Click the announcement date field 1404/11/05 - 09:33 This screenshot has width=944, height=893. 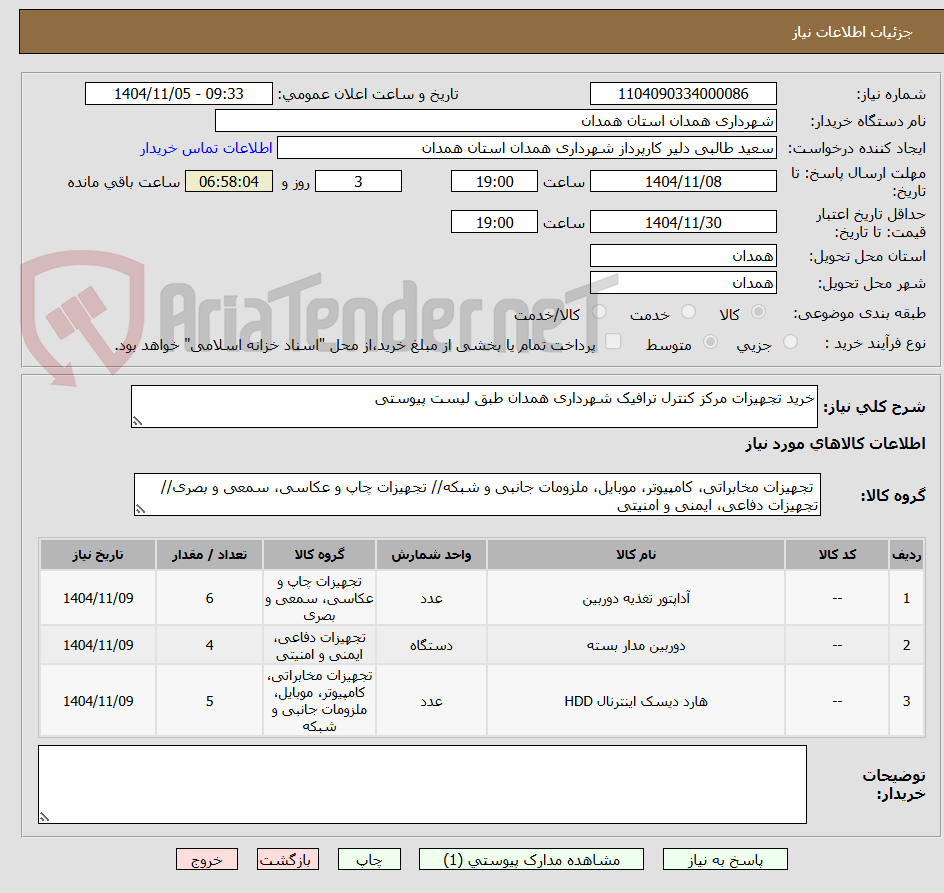pyautogui.click(x=179, y=94)
